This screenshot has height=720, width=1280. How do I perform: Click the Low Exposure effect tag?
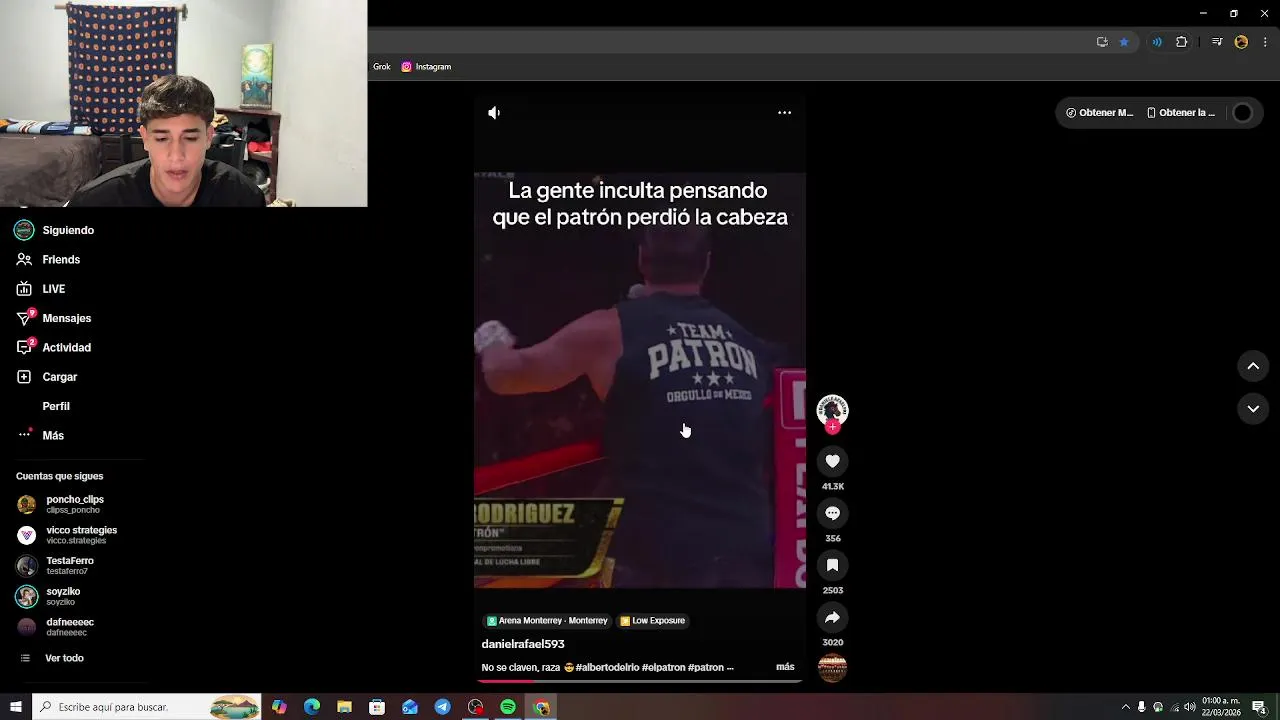(x=653, y=621)
